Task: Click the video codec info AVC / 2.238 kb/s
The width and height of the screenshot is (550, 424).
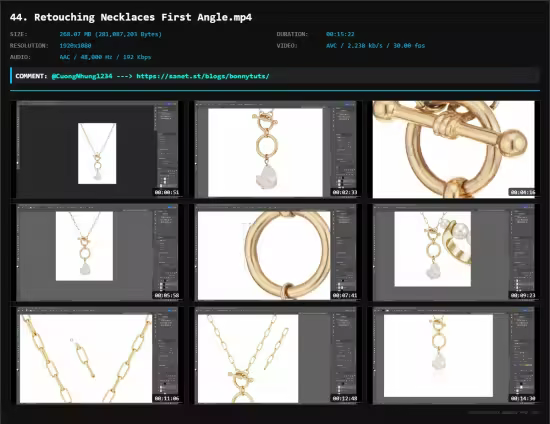Action: point(375,46)
